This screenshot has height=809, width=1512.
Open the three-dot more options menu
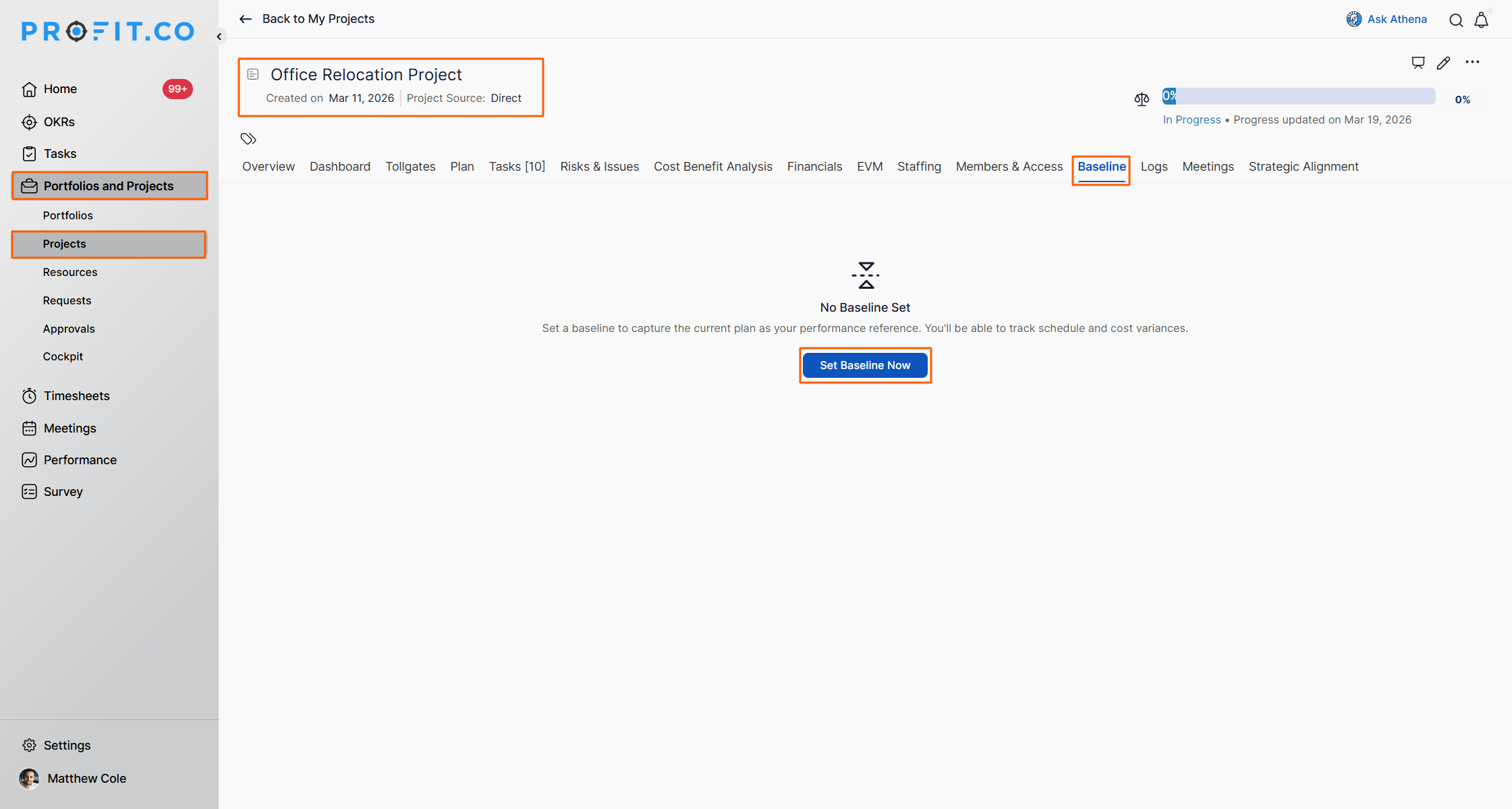(1472, 62)
